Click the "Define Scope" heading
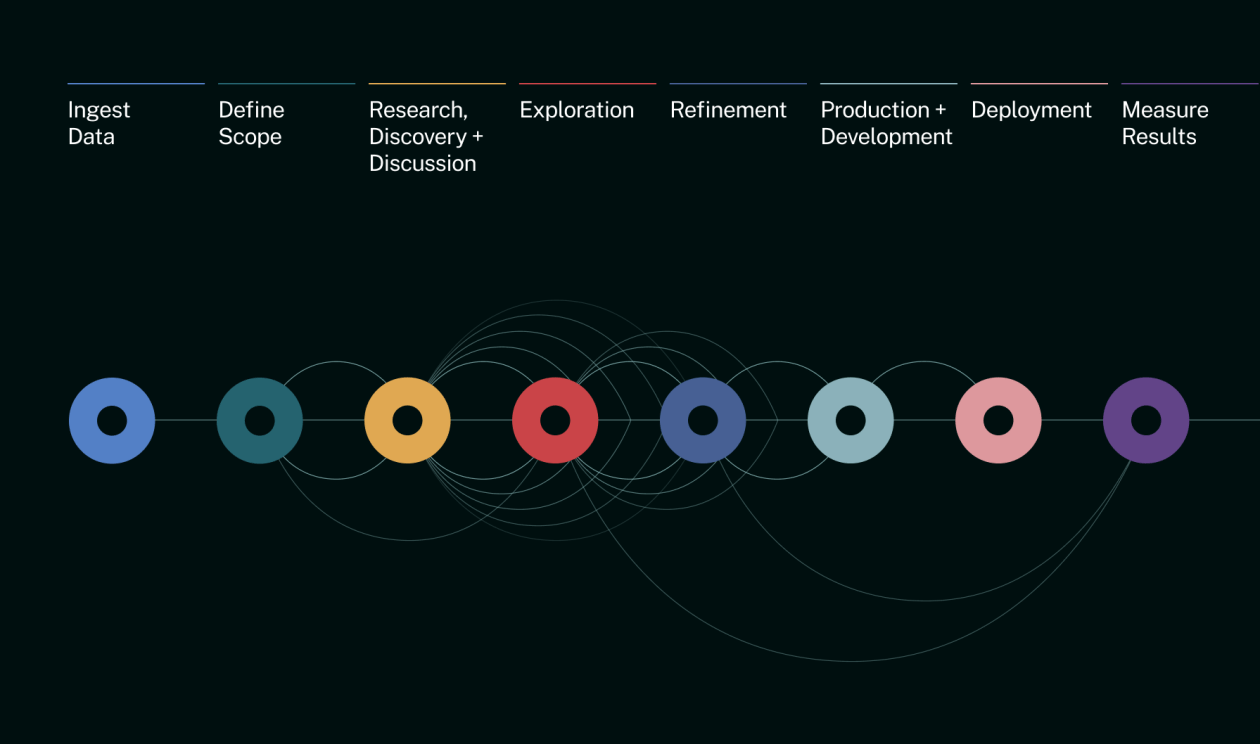Screen dimensions: 1260x744 tap(251, 123)
